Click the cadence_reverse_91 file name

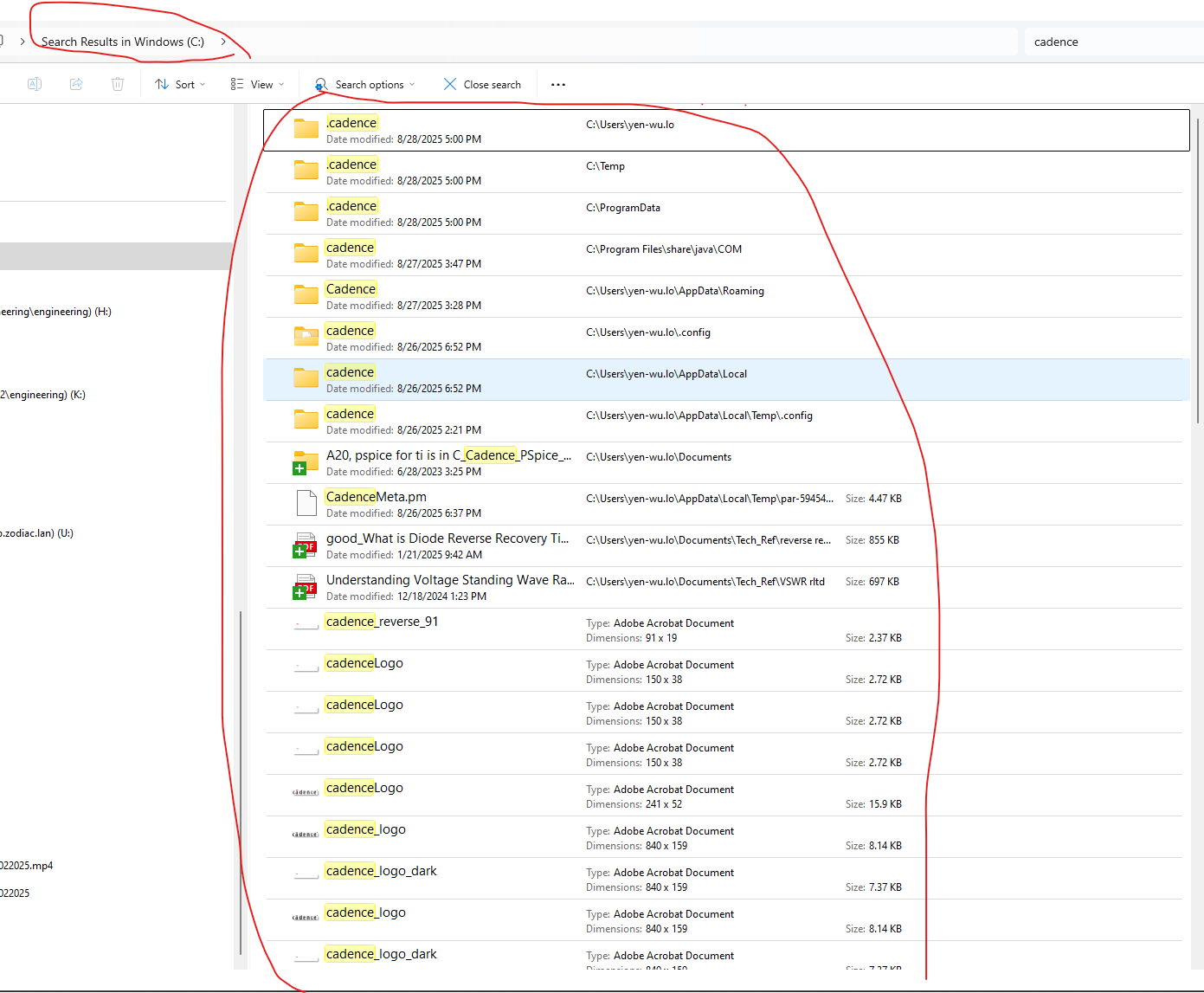click(x=382, y=622)
